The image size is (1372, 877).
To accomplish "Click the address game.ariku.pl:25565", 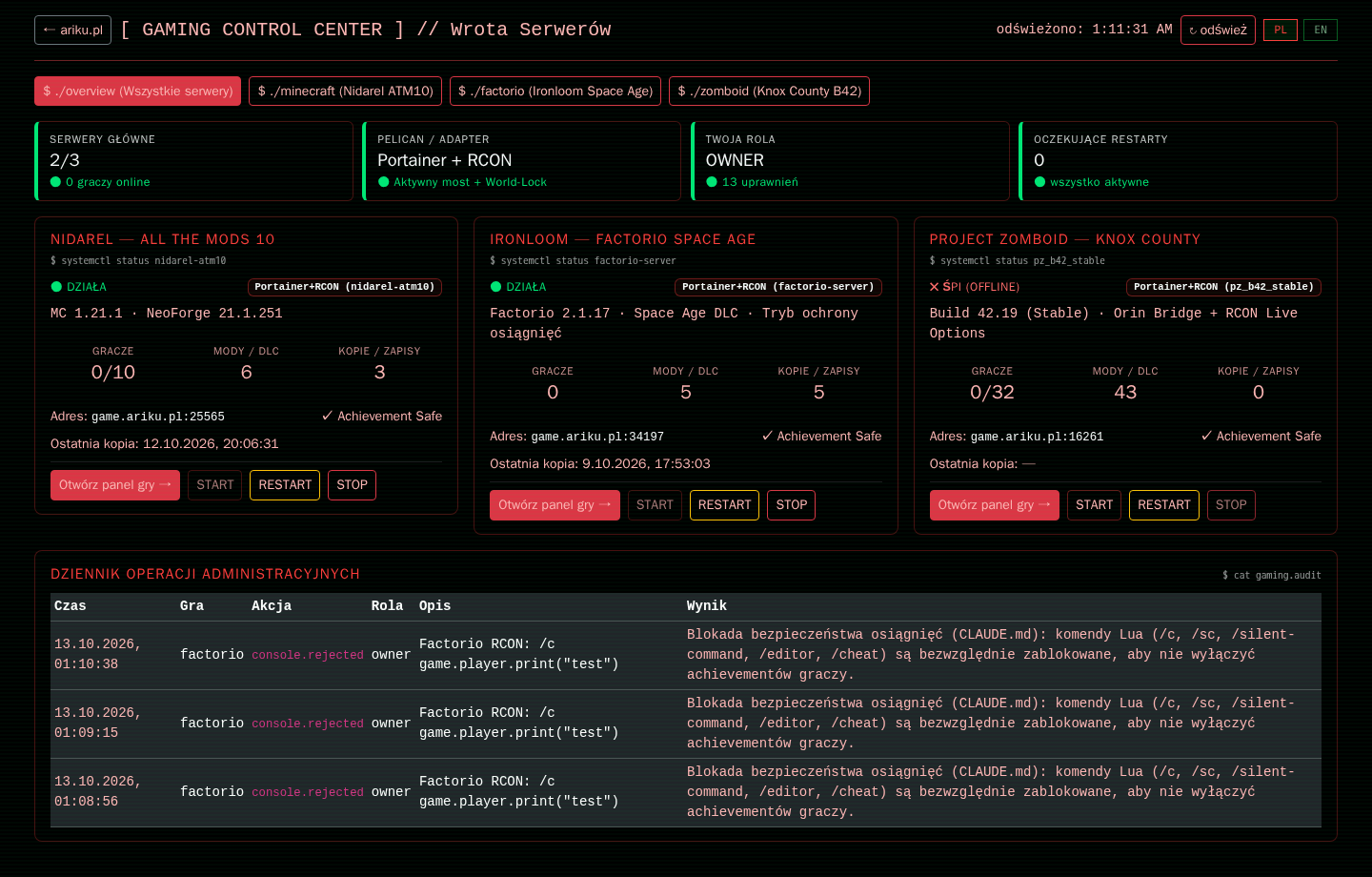I will (158, 417).
